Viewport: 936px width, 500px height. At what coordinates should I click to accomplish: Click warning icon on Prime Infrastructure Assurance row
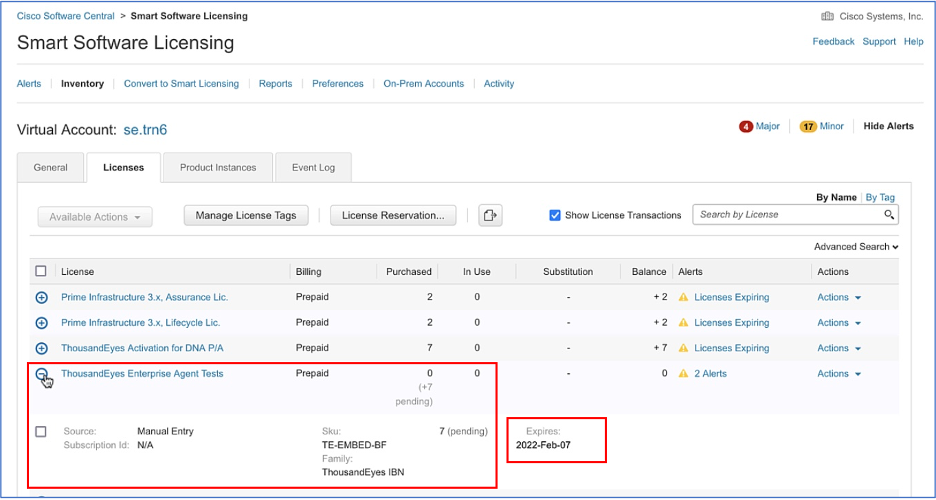(684, 298)
